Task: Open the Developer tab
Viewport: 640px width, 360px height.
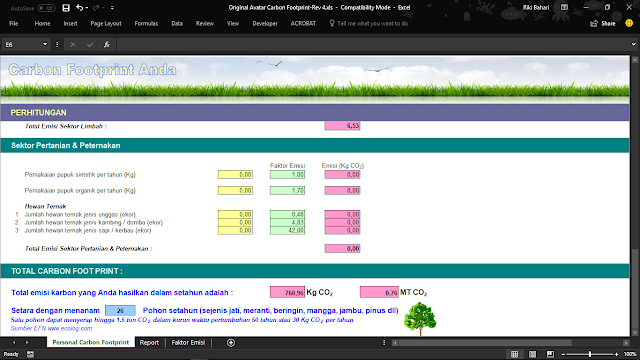Action: 264,24
